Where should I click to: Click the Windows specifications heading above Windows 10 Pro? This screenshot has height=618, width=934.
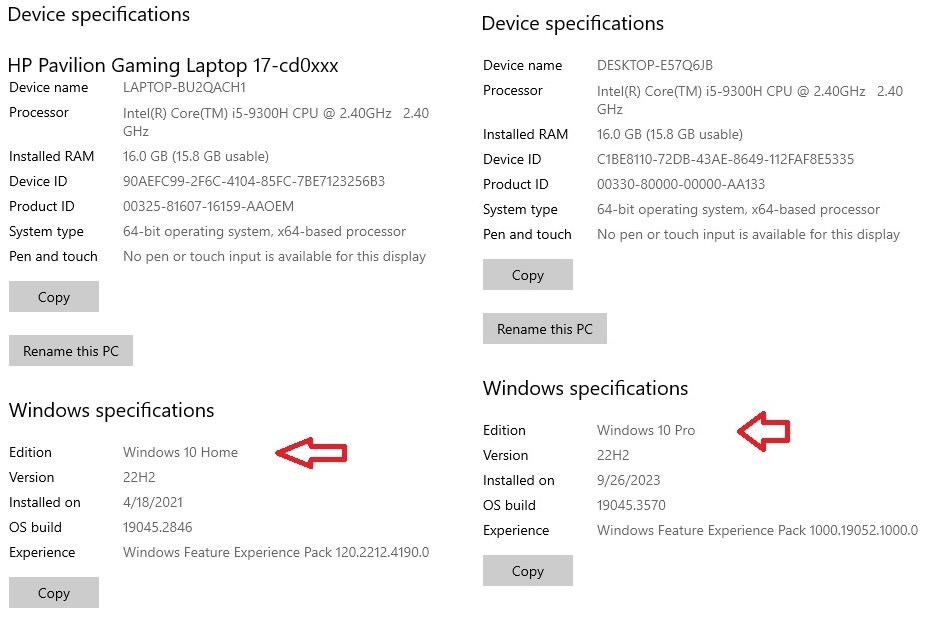tap(586, 389)
